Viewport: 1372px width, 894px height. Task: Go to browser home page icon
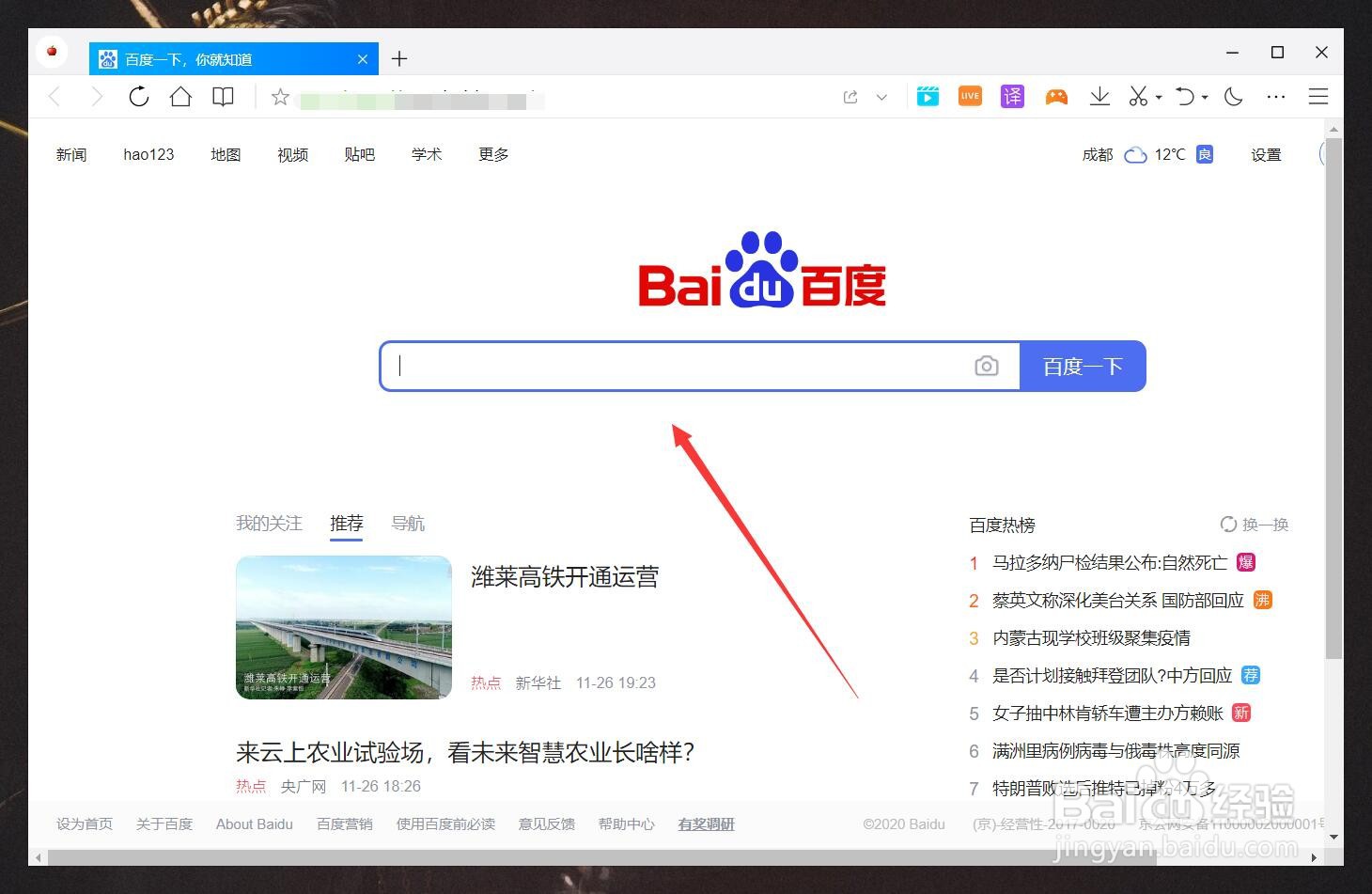tap(180, 96)
